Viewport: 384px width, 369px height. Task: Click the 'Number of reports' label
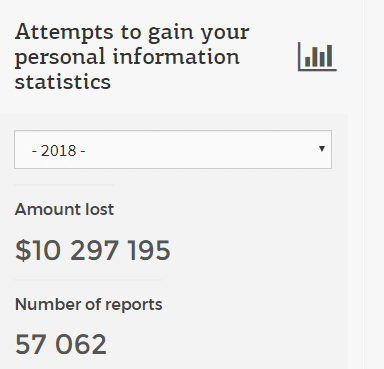(89, 305)
